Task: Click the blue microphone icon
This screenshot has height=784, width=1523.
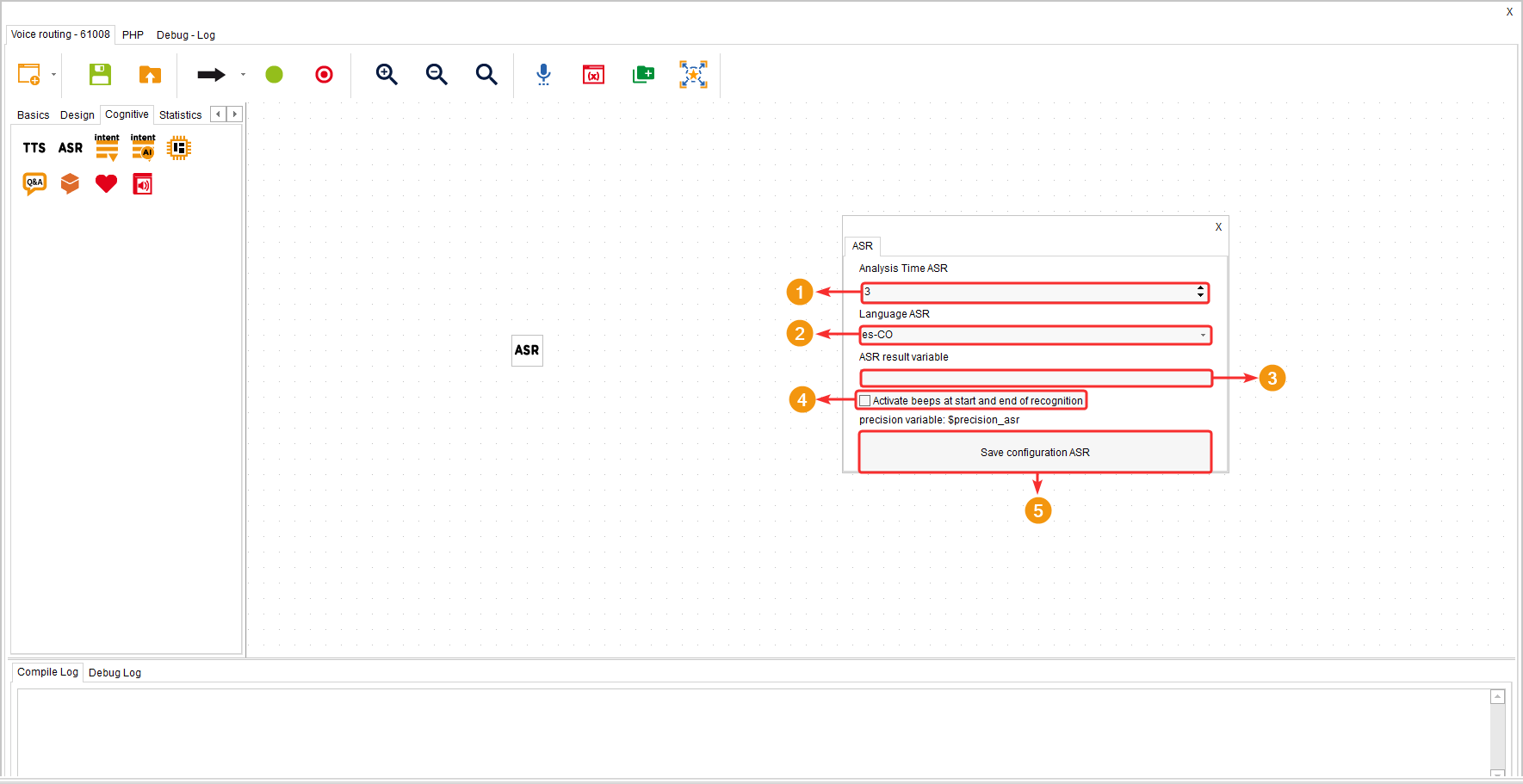Action: 543,75
